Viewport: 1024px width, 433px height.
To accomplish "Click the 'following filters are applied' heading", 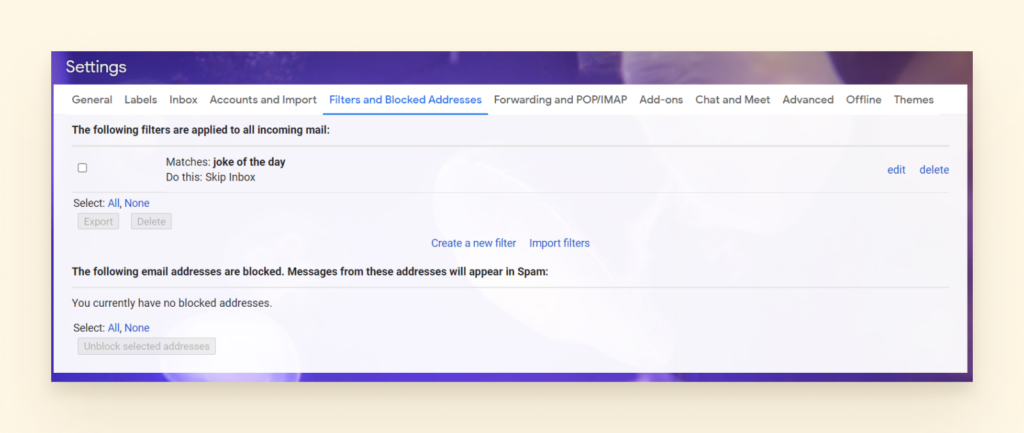I will (x=201, y=130).
